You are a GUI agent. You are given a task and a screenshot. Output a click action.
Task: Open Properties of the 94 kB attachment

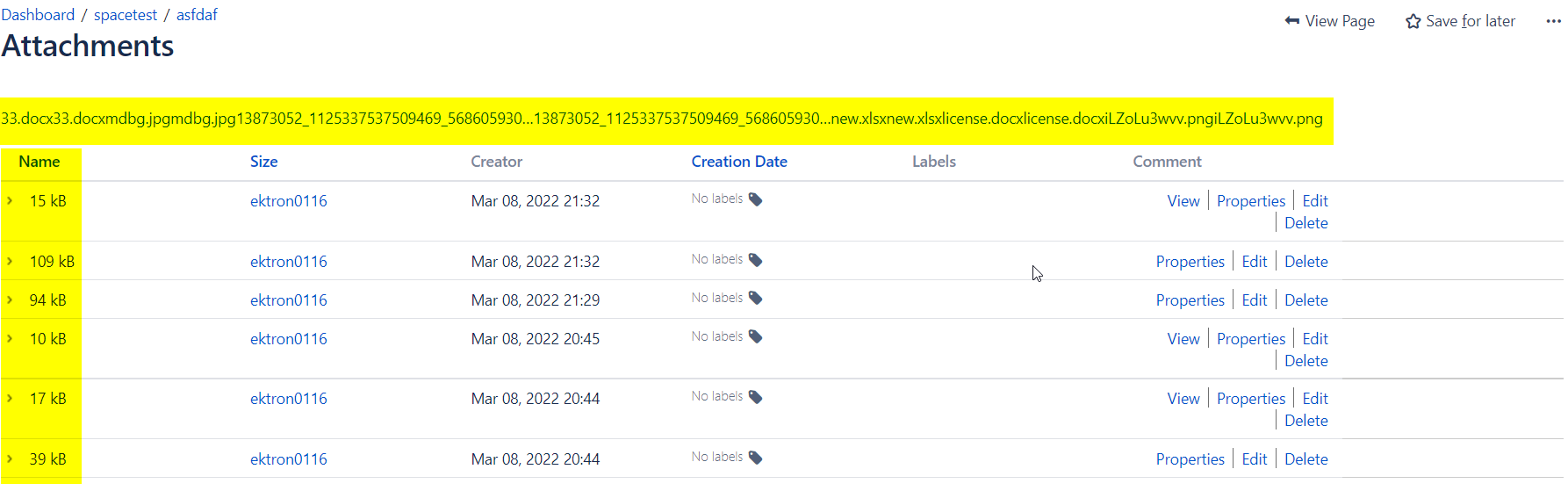click(1190, 300)
